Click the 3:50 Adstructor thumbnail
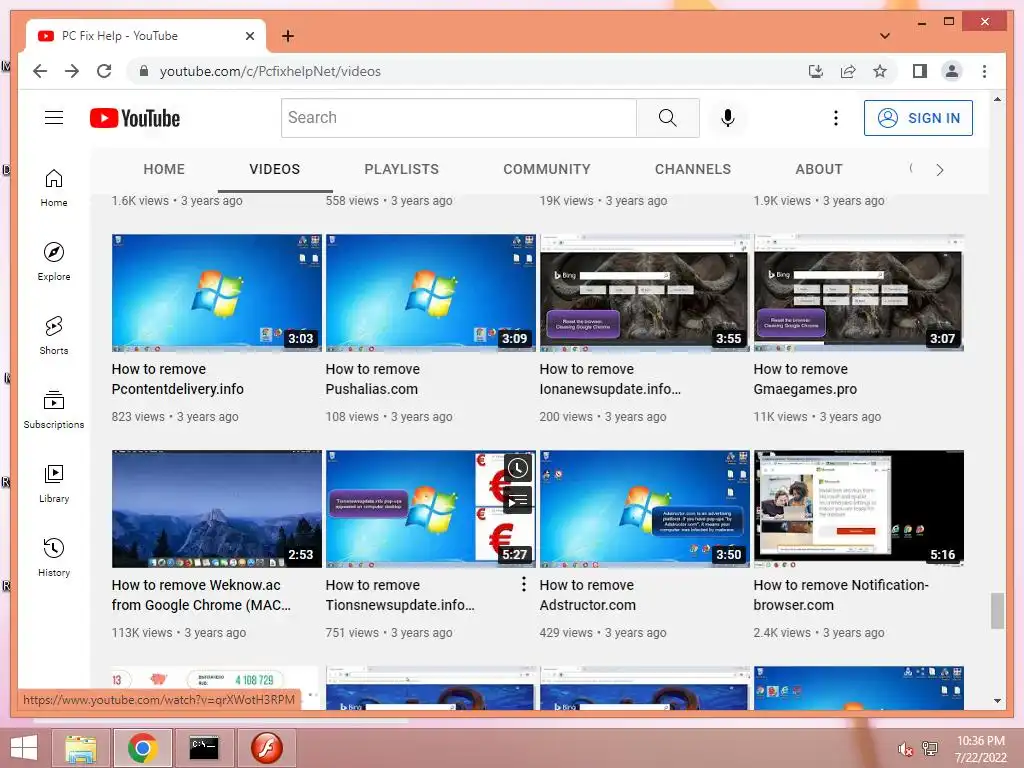1024x768 pixels. pos(645,509)
